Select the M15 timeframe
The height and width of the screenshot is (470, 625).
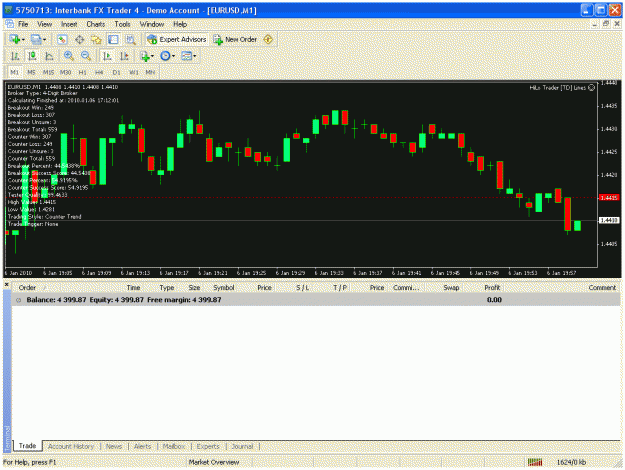coord(48,73)
